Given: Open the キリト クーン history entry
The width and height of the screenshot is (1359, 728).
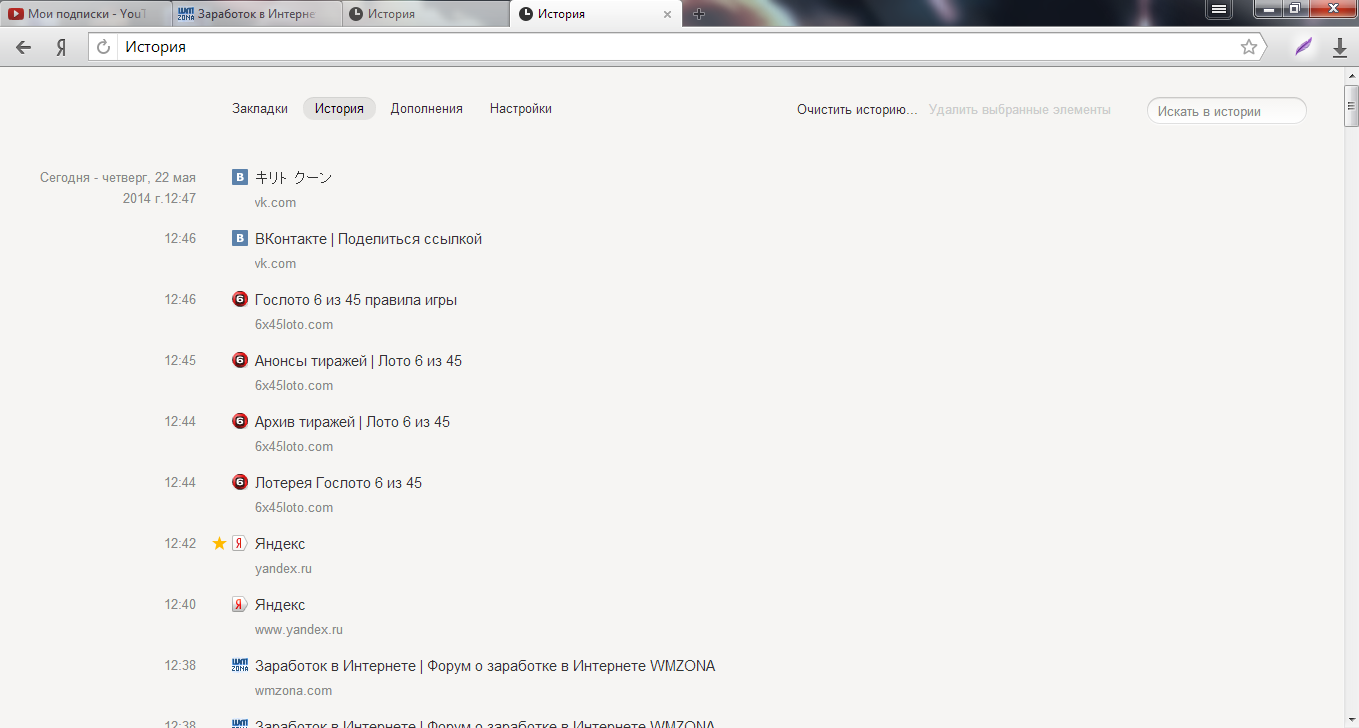Looking at the screenshot, I should pos(294,177).
